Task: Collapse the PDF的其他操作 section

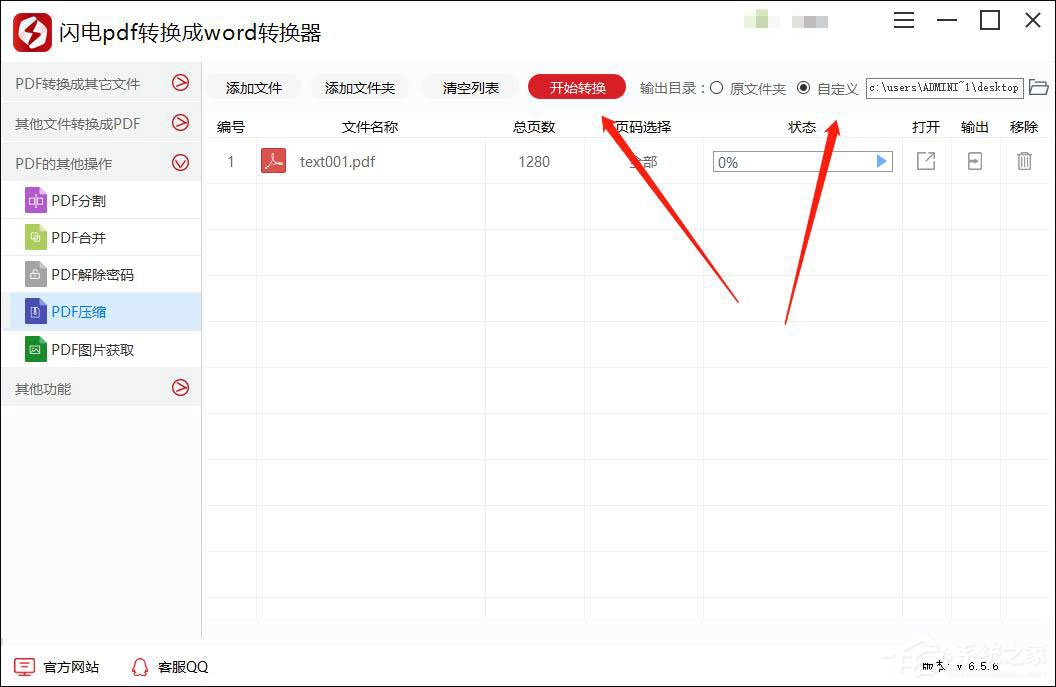Action: (x=181, y=162)
